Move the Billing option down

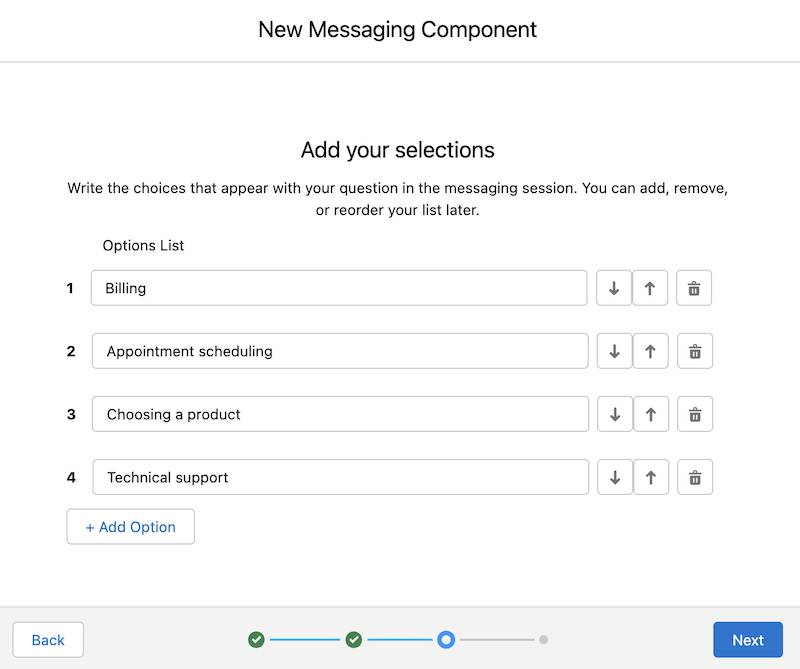click(614, 287)
